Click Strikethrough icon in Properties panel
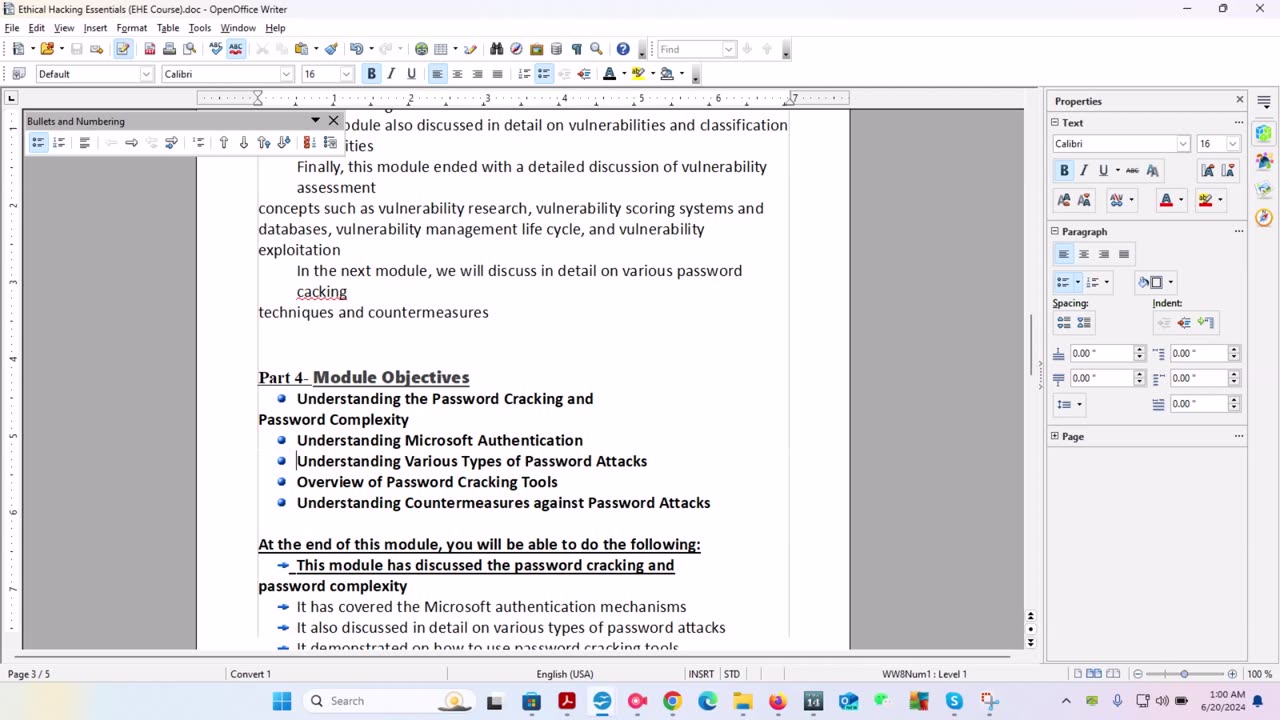The image size is (1280, 720). (1132, 171)
